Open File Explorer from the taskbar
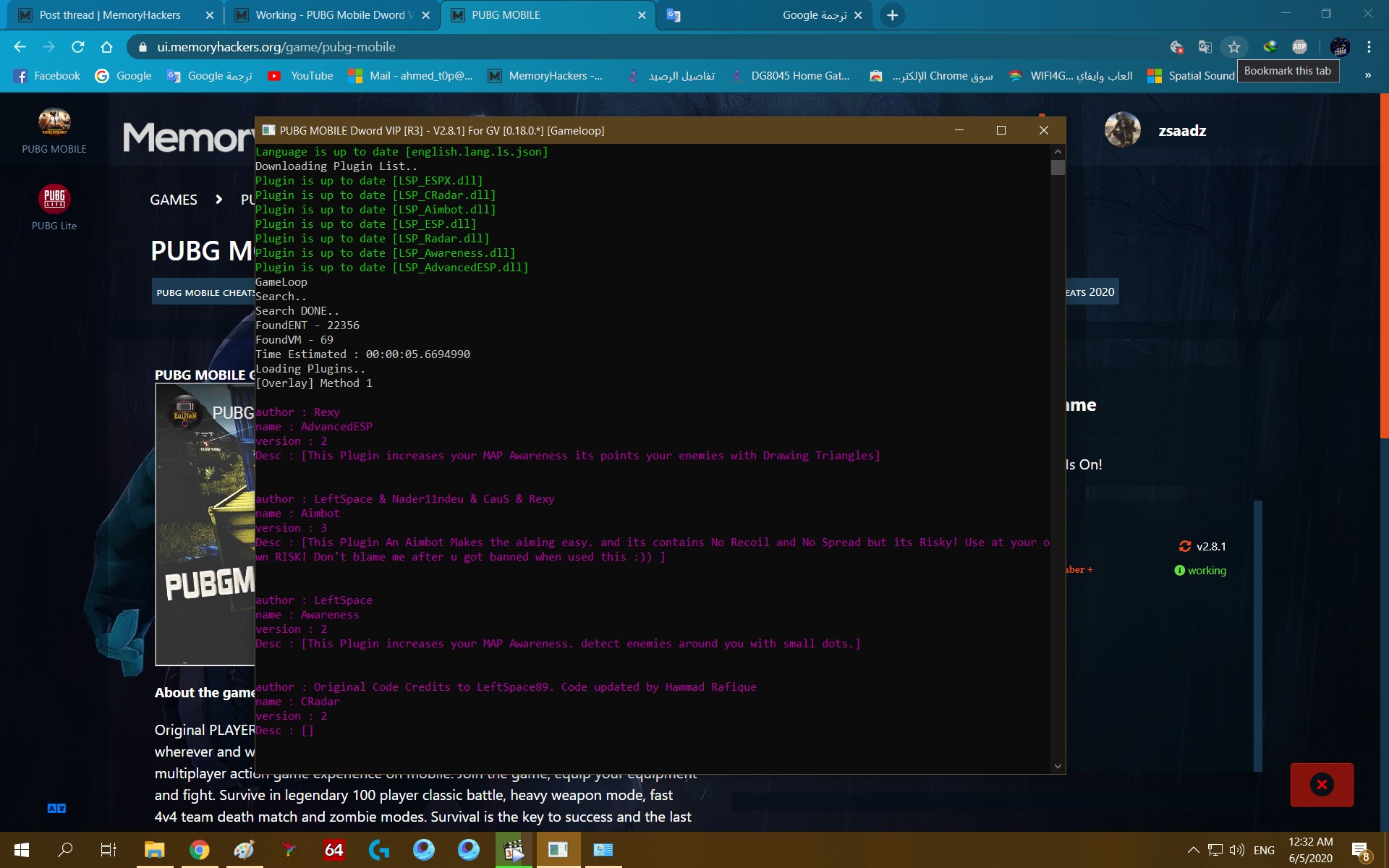This screenshot has width=1389, height=868. click(x=155, y=850)
